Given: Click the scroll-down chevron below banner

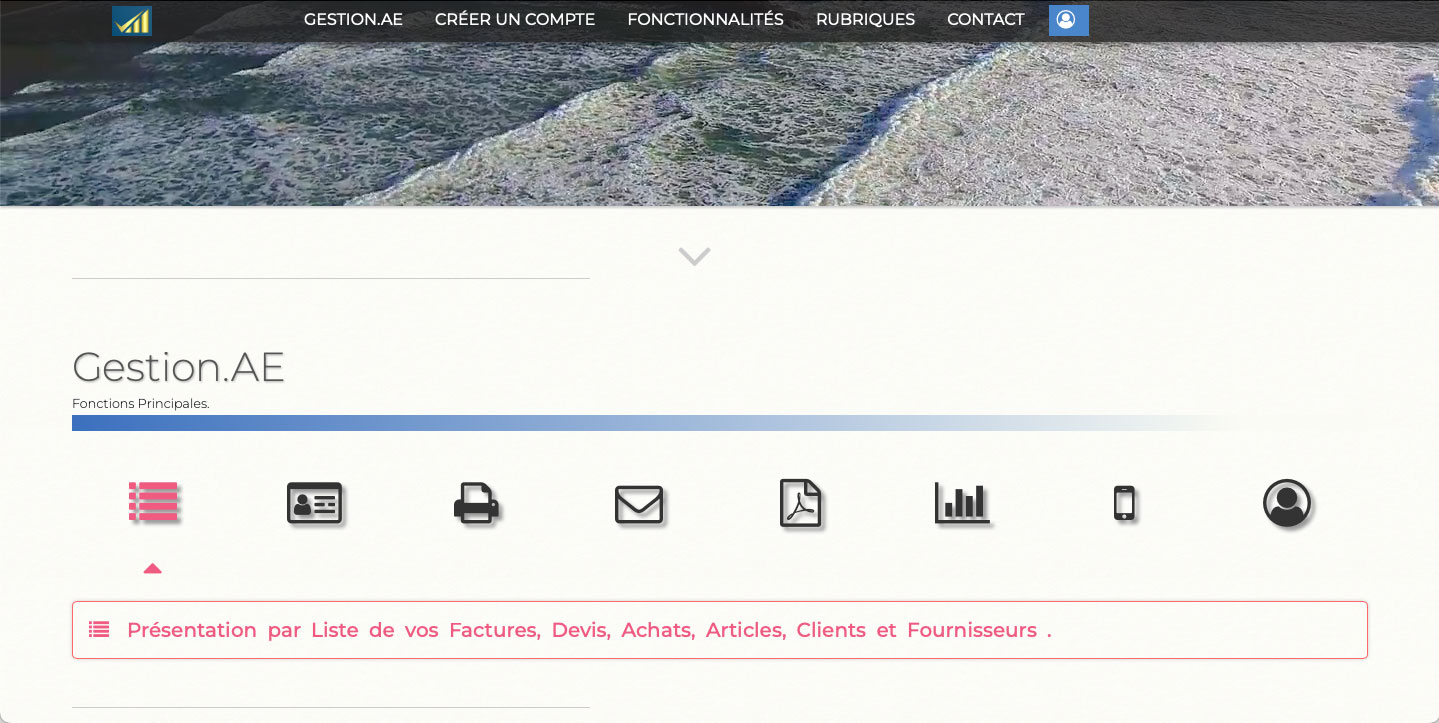Looking at the screenshot, I should pos(694,257).
